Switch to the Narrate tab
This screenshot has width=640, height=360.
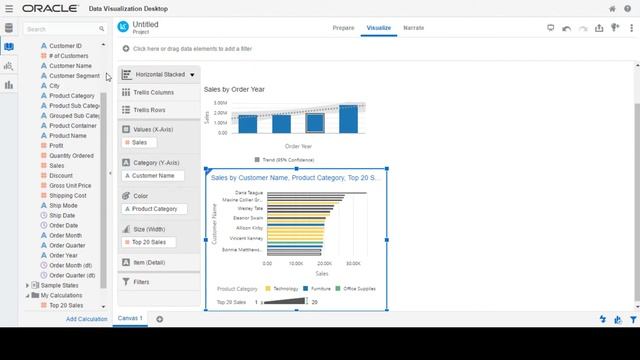pyautogui.click(x=413, y=28)
